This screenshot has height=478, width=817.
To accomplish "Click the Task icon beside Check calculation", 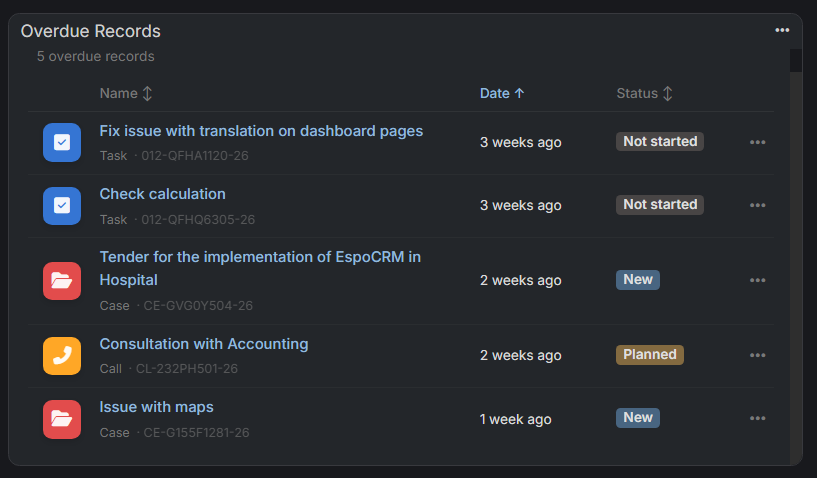I will 62,205.
